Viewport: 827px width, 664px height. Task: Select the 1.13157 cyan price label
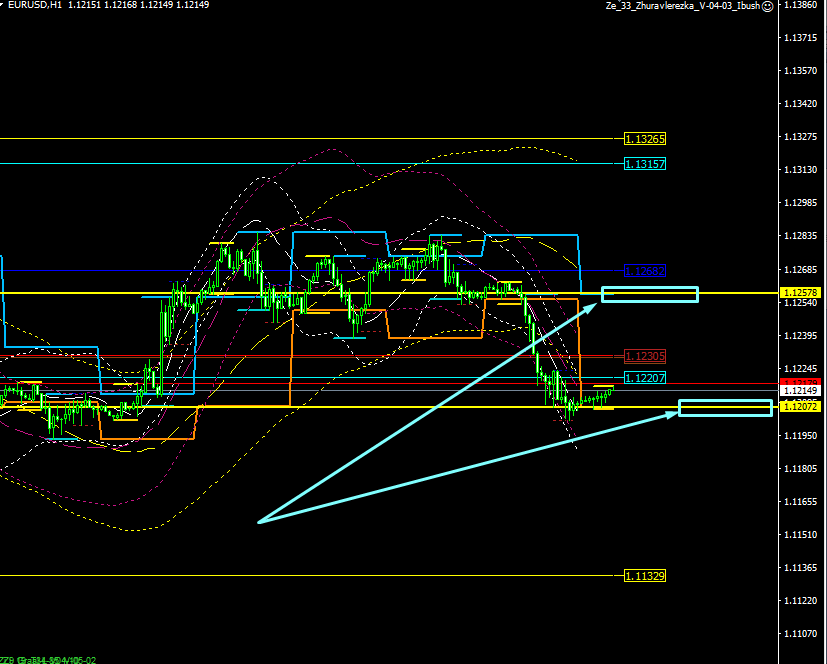[x=644, y=164]
